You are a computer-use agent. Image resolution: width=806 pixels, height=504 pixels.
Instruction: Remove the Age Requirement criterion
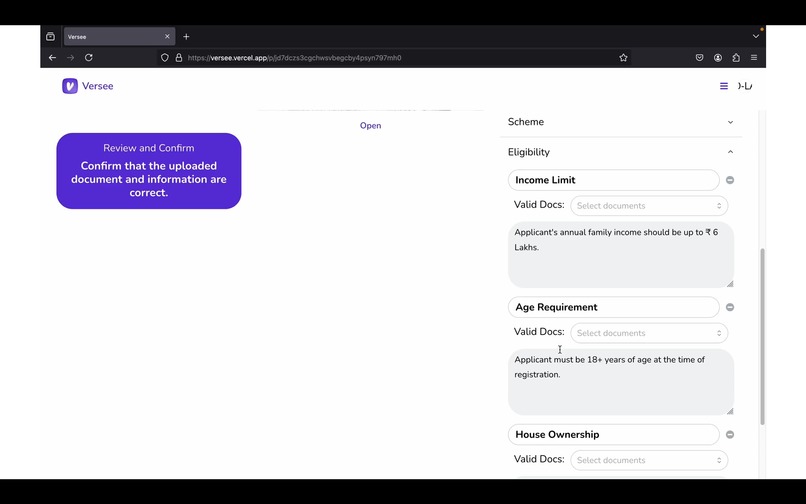[730, 307]
